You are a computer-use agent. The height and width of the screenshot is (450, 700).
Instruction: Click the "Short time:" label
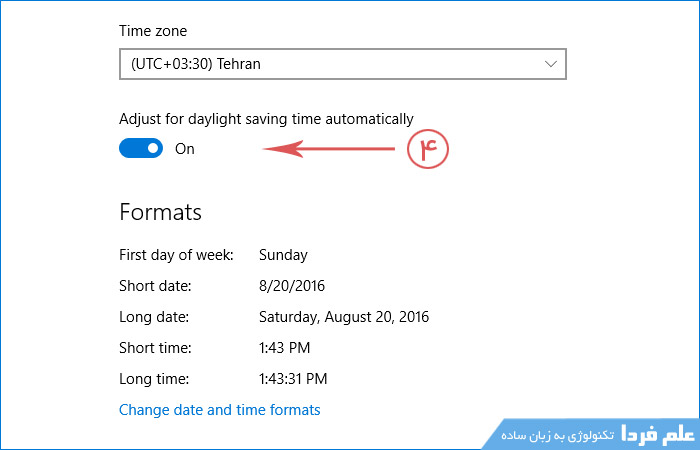[155, 348]
